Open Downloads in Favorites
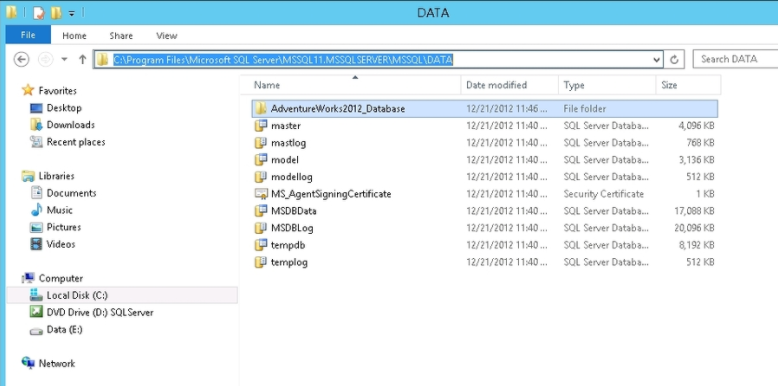Image resolution: width=778 pixels, height=386 pixels. click(70, 125)
